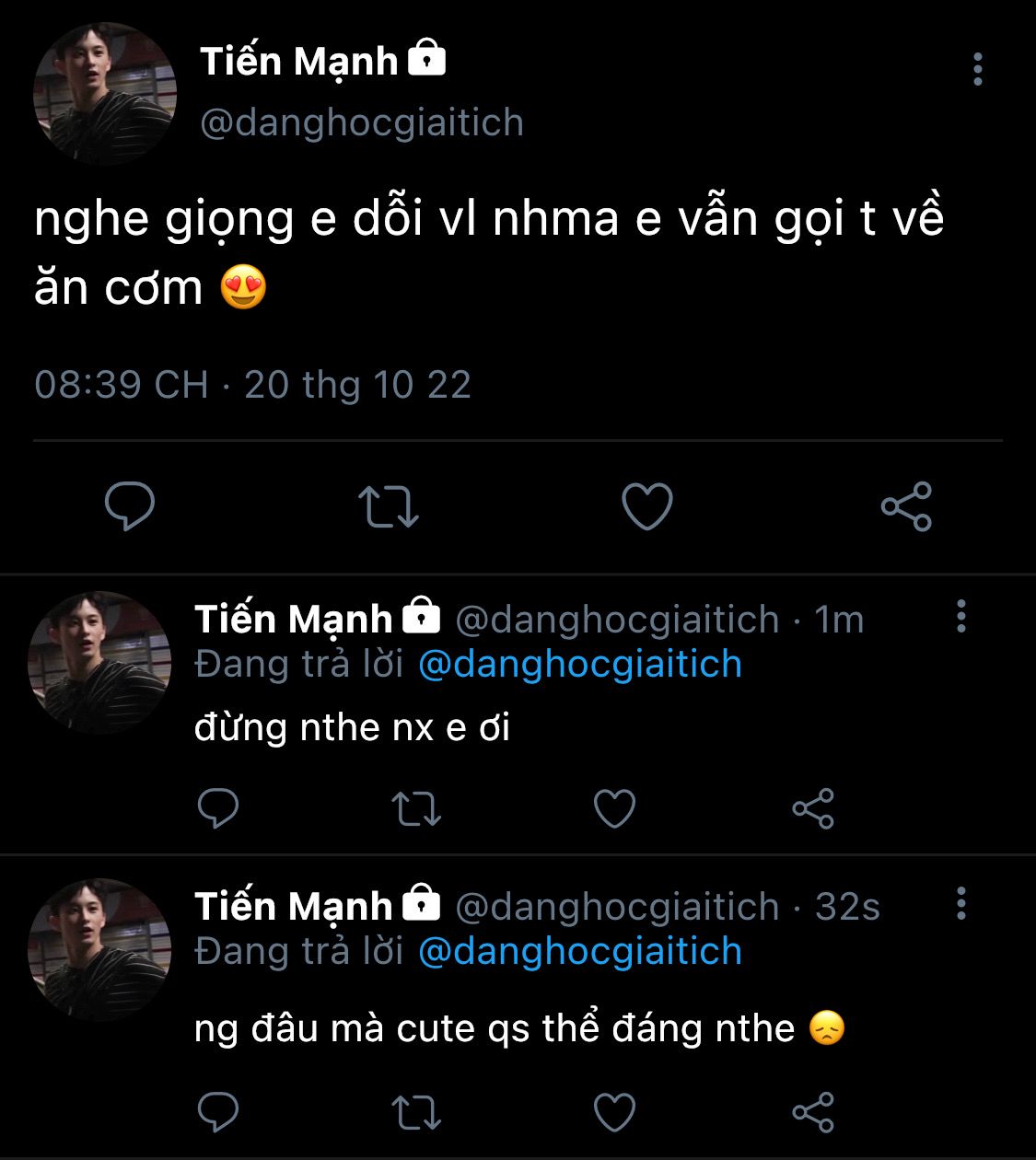Share the 'ng đâu mà cute' reply

click(813, 1112)
